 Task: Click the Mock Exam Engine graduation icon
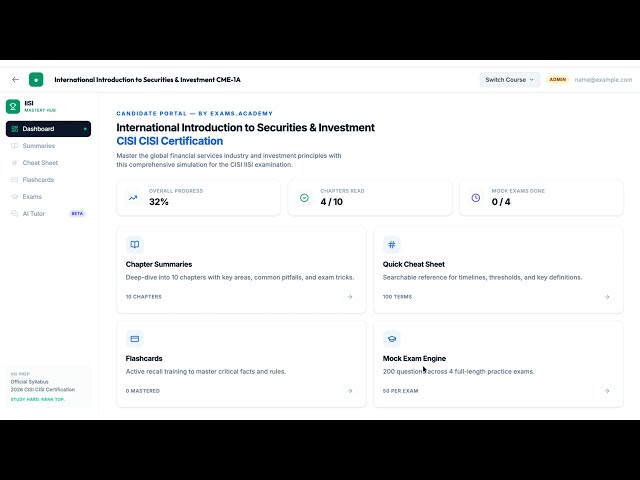point(392,339)
